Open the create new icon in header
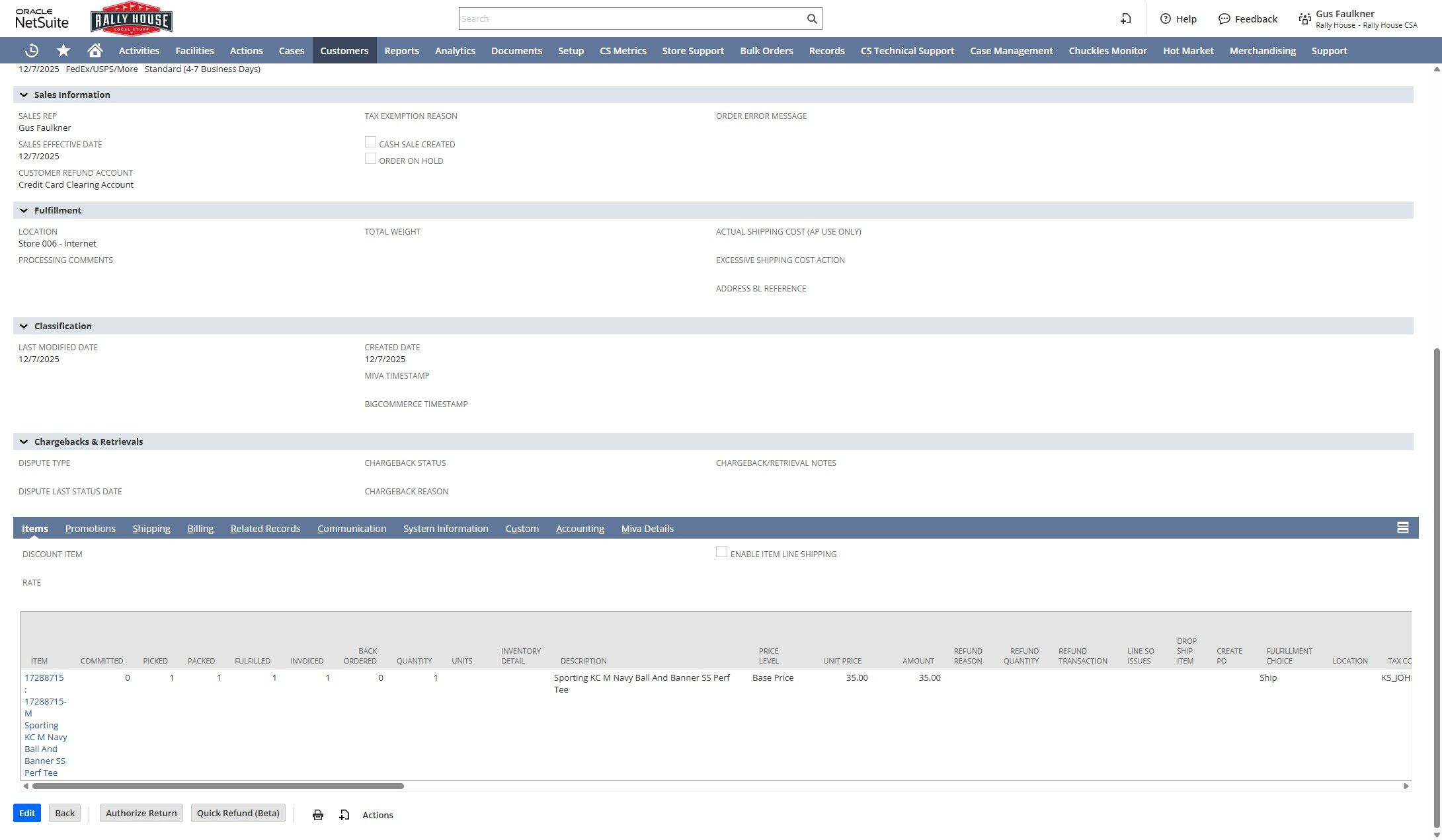The width and height of the screenshot is (1442, 840). 1125,19
